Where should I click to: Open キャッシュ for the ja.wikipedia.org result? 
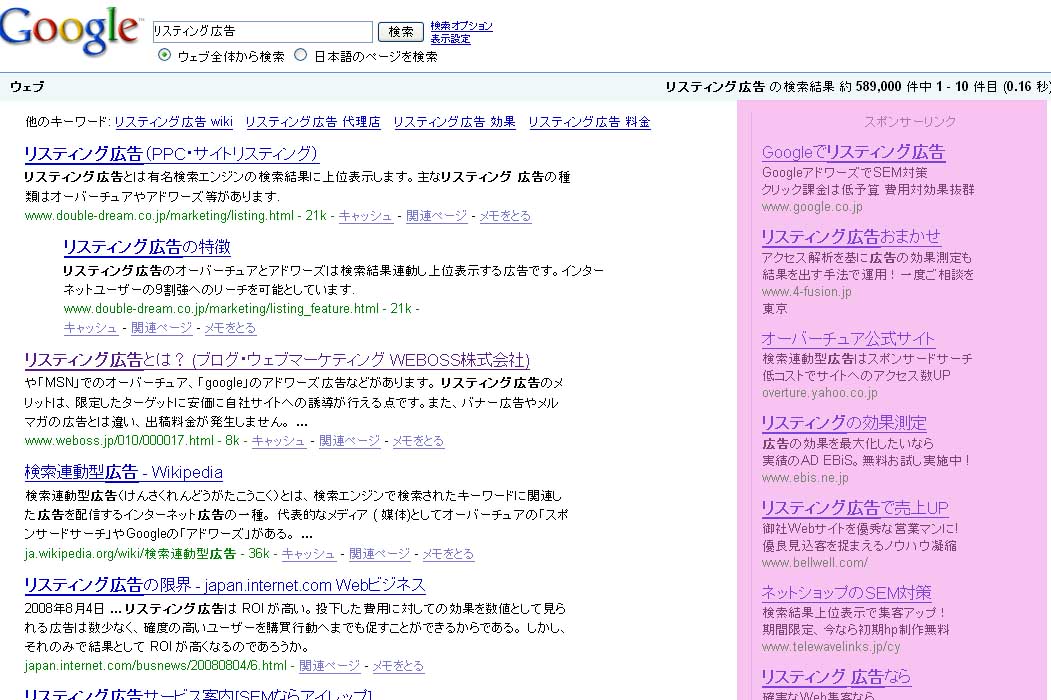[308, 554]
